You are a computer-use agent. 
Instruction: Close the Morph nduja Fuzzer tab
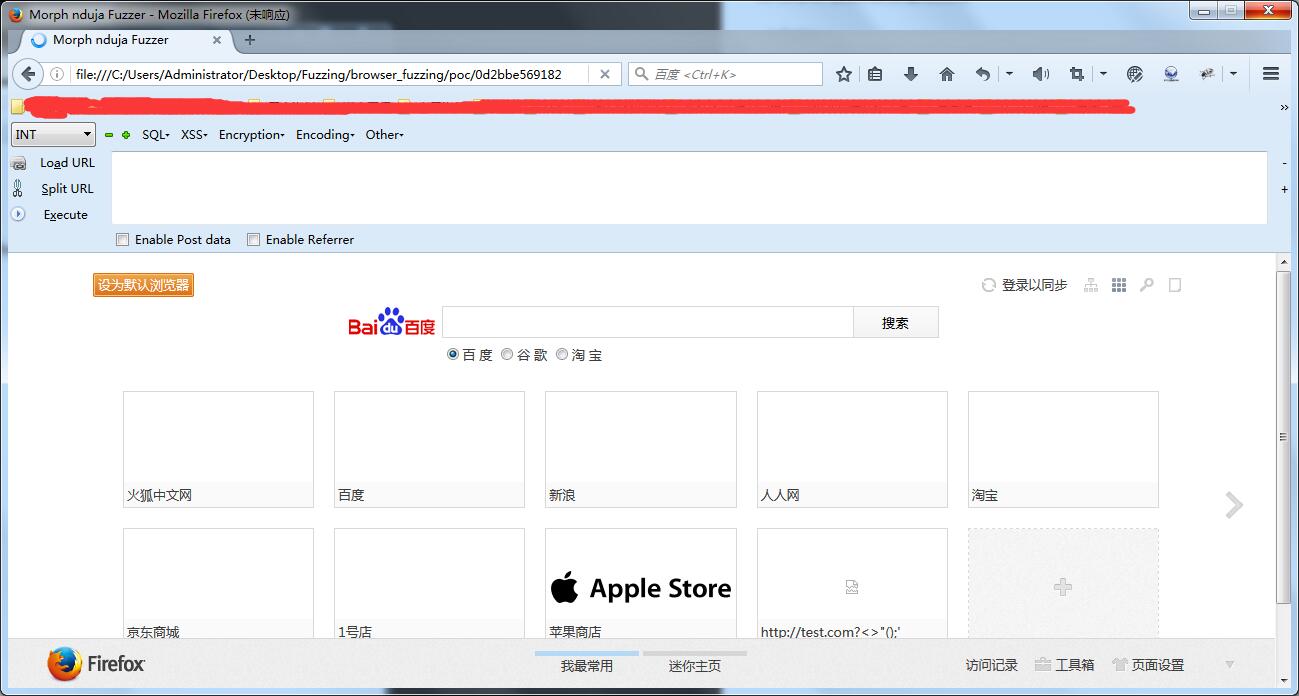click(x=217, y=40)
